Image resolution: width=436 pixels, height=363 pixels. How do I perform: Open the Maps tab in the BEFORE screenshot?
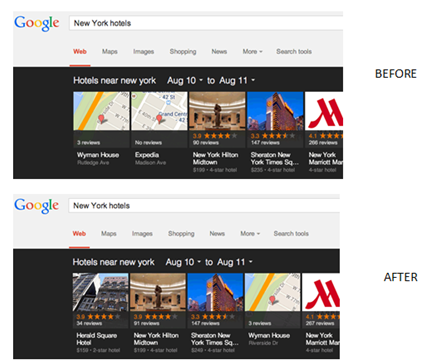(x=110, y=51)
